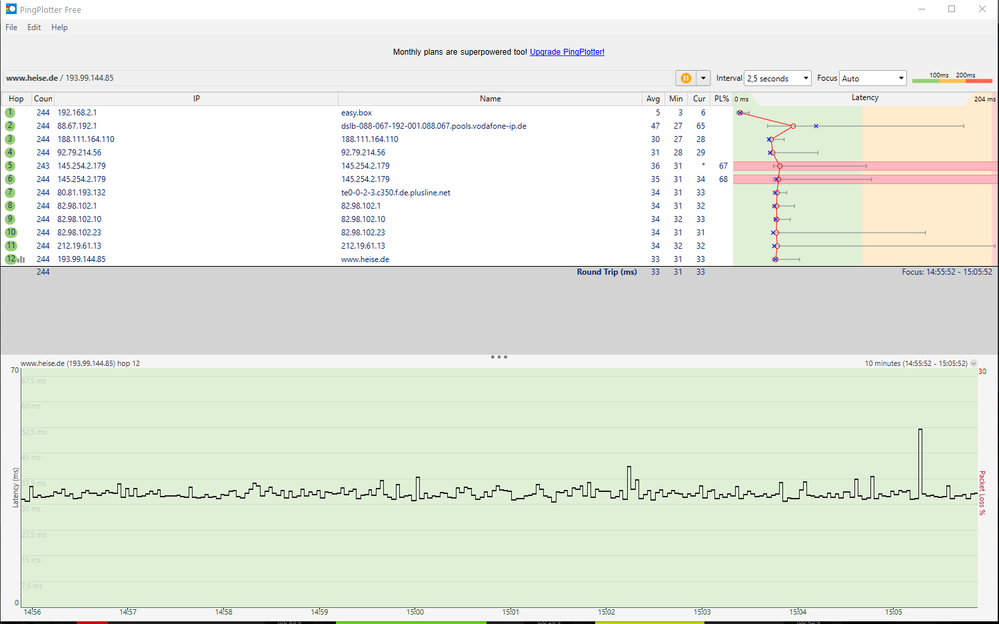Click hop 8 green circle icon

pyautogui.click(x=10, y=207)
